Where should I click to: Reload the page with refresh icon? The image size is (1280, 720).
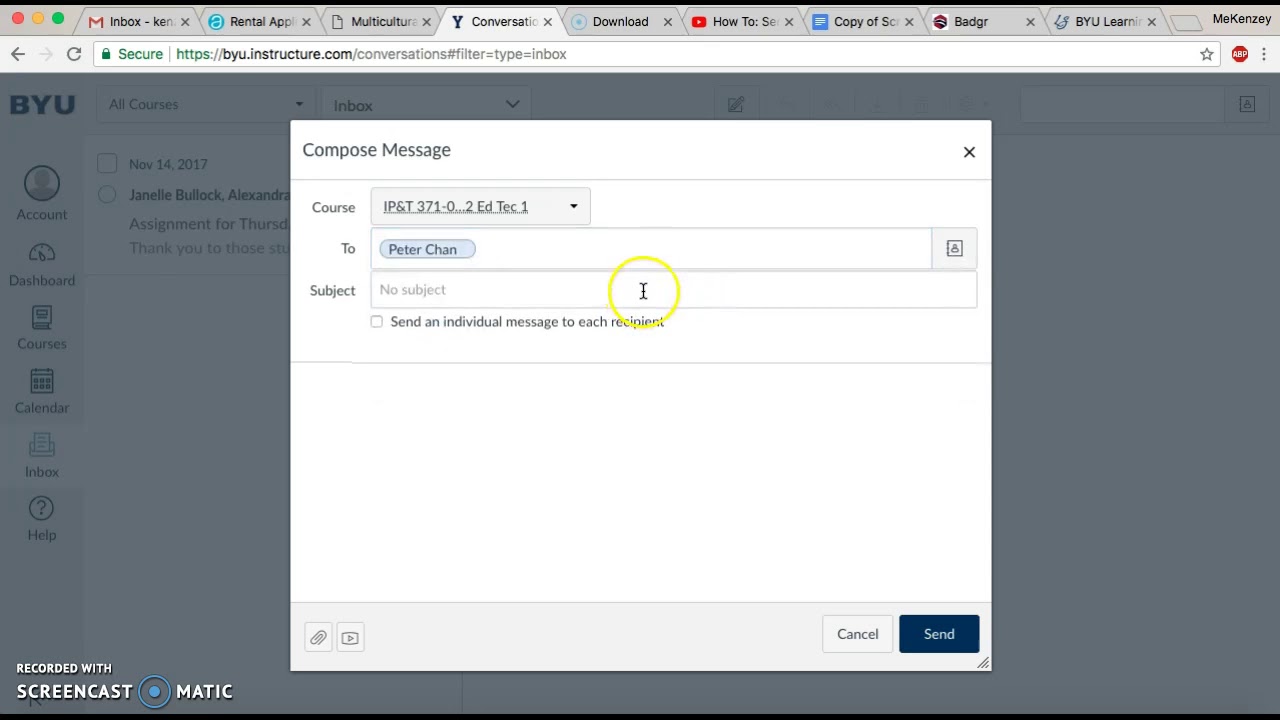[x=74, y=54]
